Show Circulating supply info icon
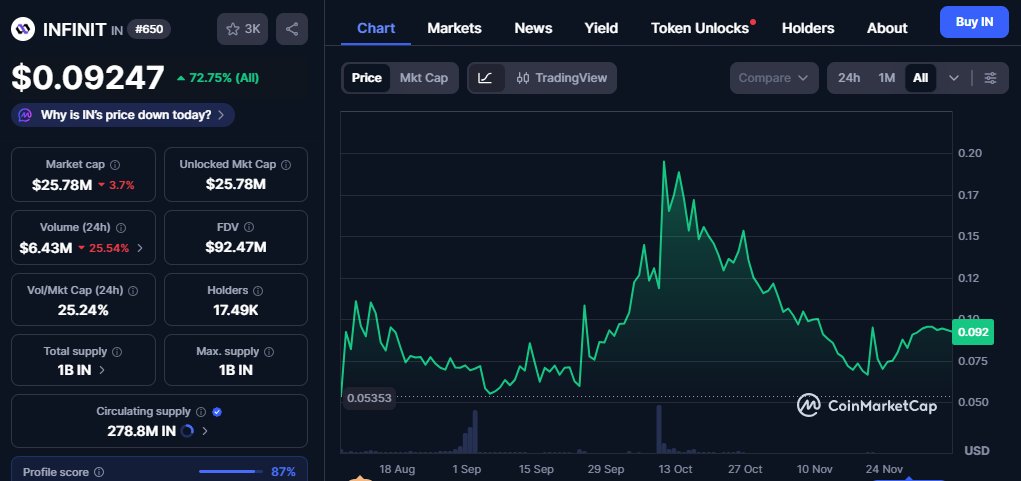 201,412
